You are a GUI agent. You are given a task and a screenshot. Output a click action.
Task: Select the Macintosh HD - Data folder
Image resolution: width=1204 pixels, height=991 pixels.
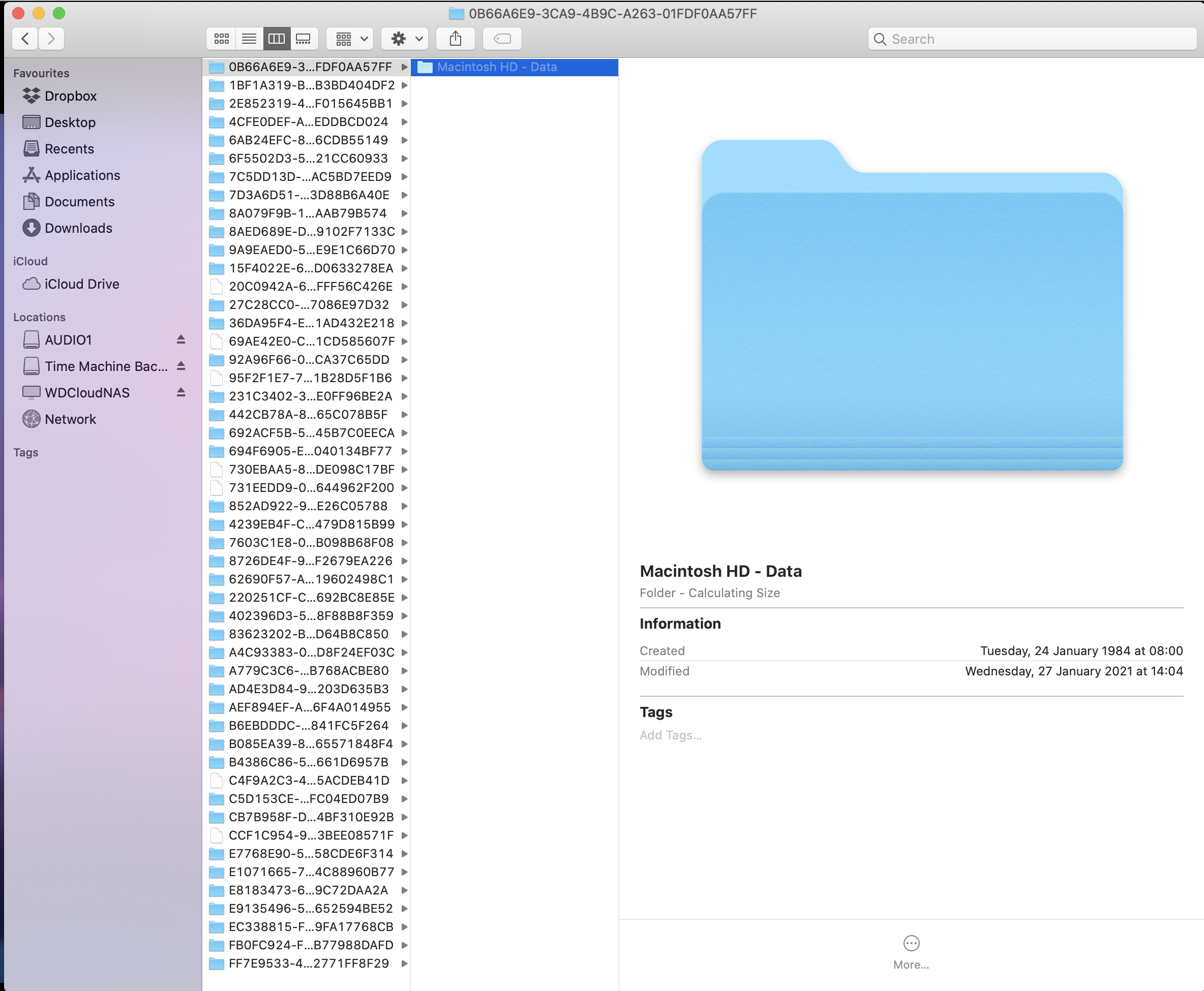pos(496,68)
